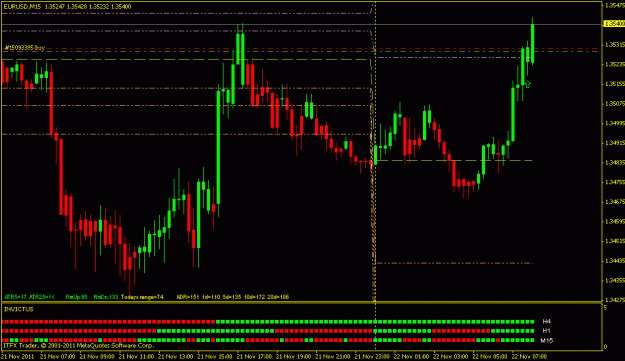Click the '22 Nov 03:00' time label
This screenshot has width=625, height=361.
[451, 356]
